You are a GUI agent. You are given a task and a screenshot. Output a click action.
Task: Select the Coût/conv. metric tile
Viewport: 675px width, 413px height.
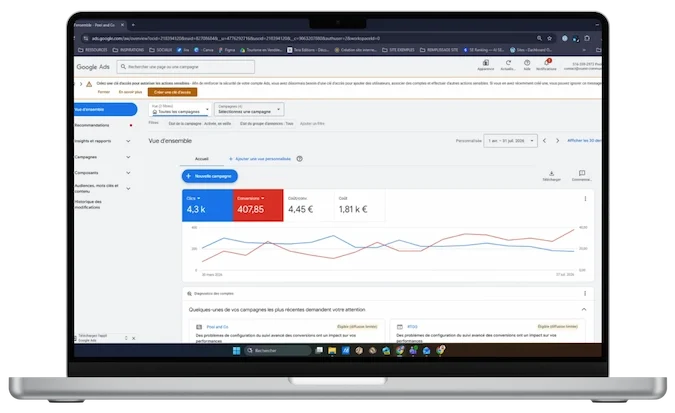point(308,206)
